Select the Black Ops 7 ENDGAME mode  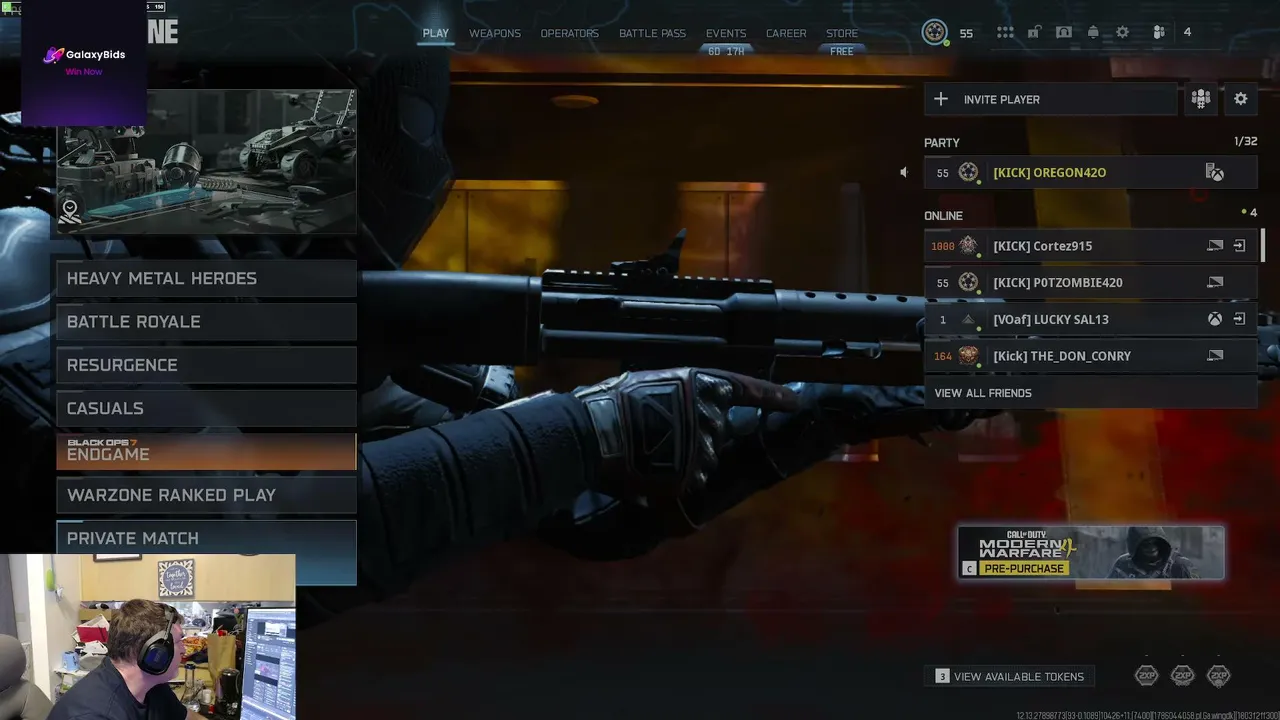(x=206, y=451)
